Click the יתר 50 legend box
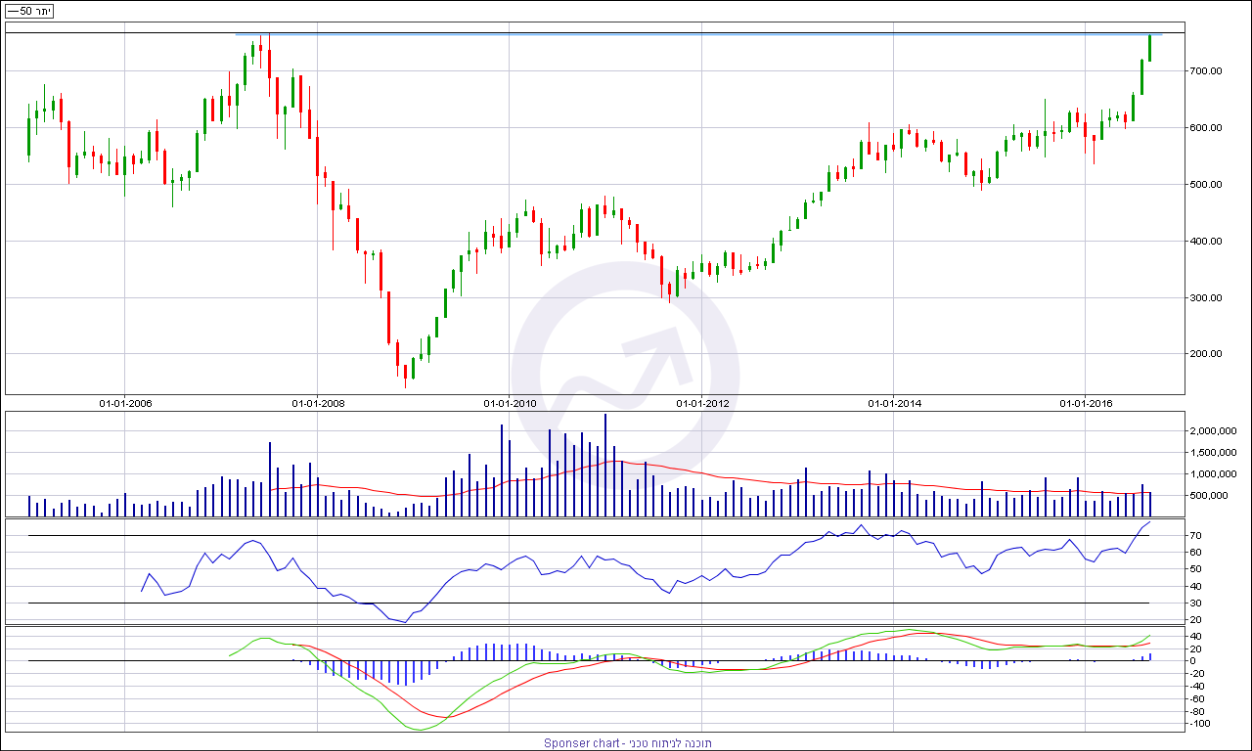The height and width of the screenshot is (751, 1252). pyautogui.click(x=30, y=10)
